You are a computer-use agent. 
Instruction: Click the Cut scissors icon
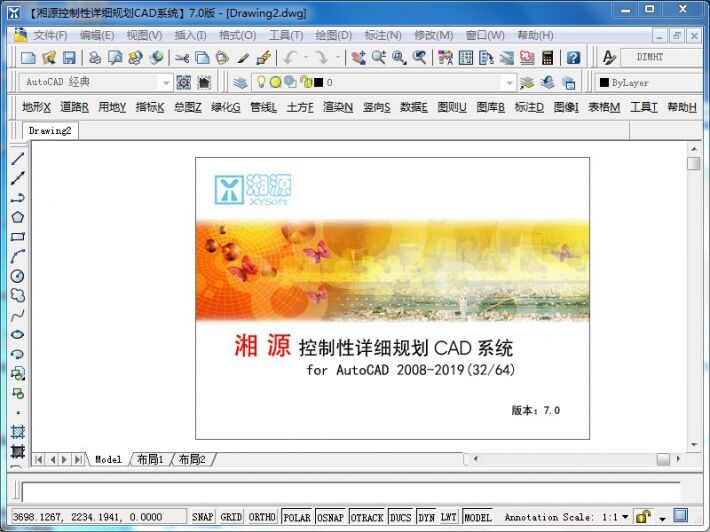(x=182, y=58)
